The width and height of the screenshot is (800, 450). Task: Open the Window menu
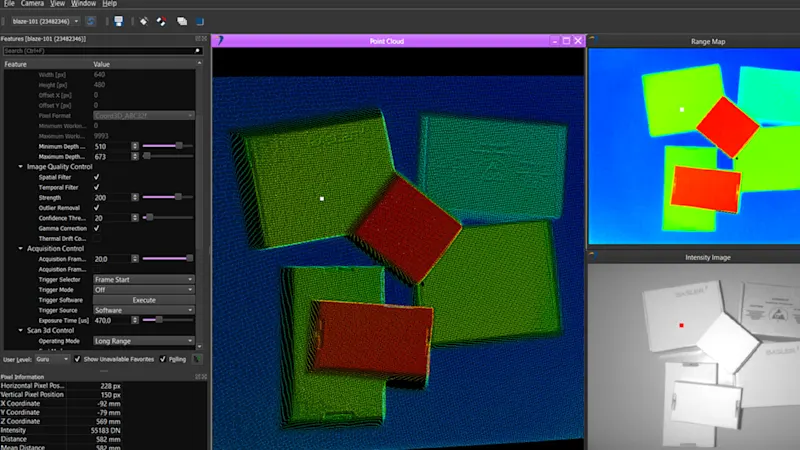83,4
